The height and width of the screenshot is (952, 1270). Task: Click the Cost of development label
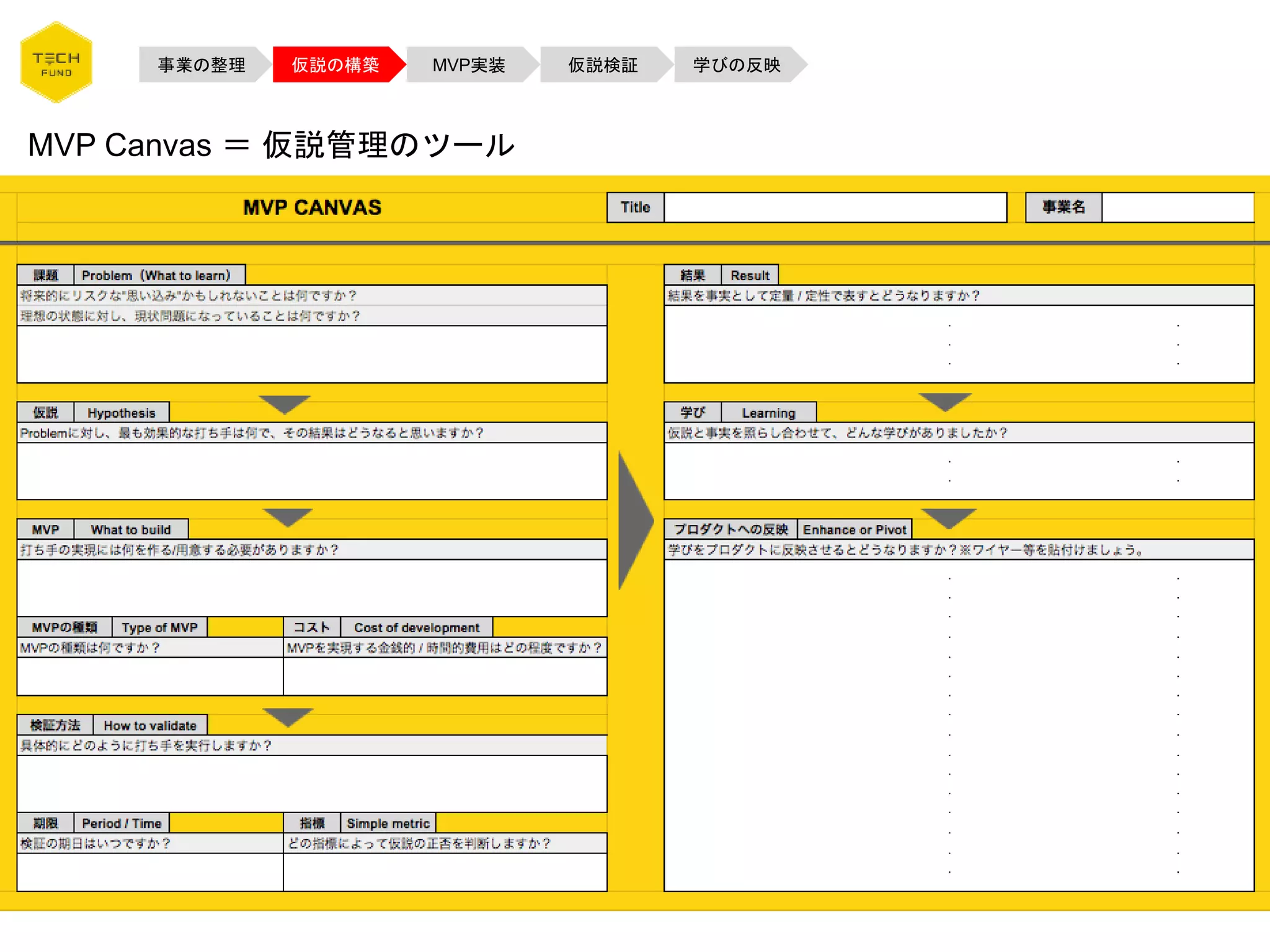click(417, 628)
